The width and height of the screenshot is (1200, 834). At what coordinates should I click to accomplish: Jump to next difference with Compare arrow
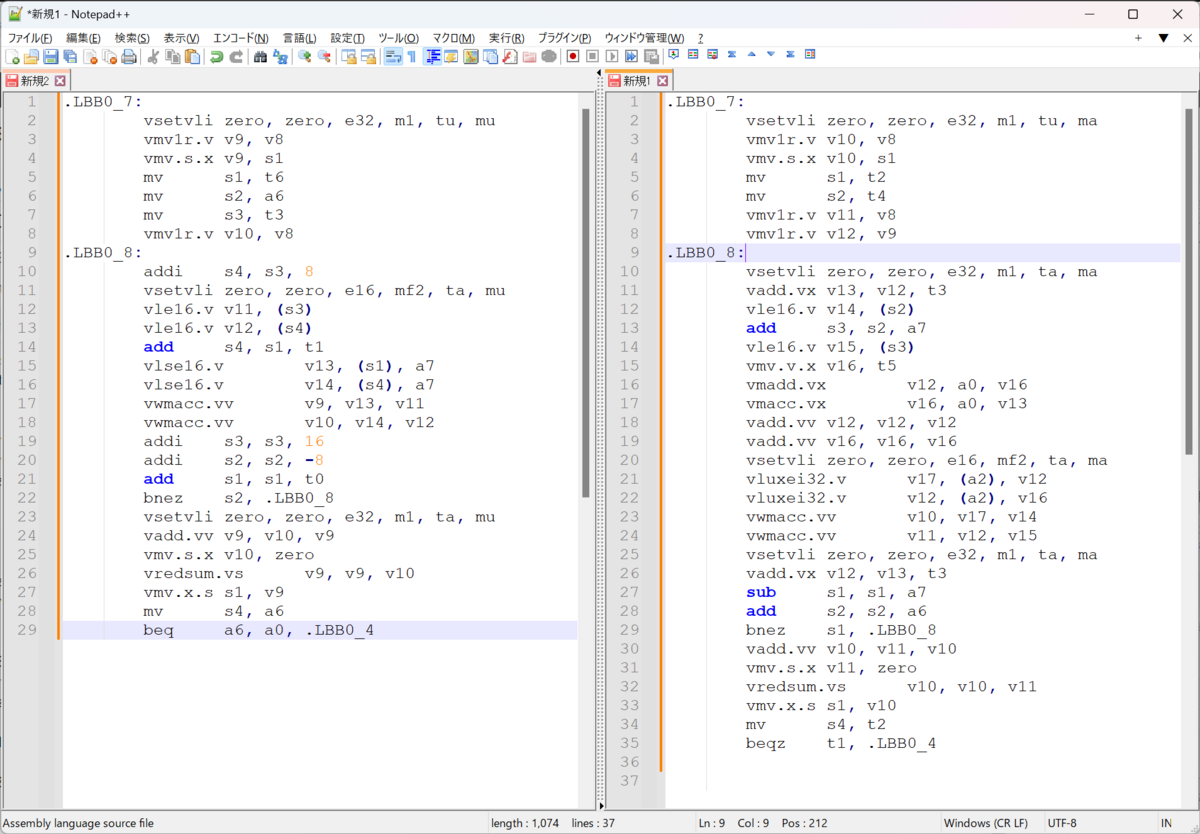coord(771,56)
